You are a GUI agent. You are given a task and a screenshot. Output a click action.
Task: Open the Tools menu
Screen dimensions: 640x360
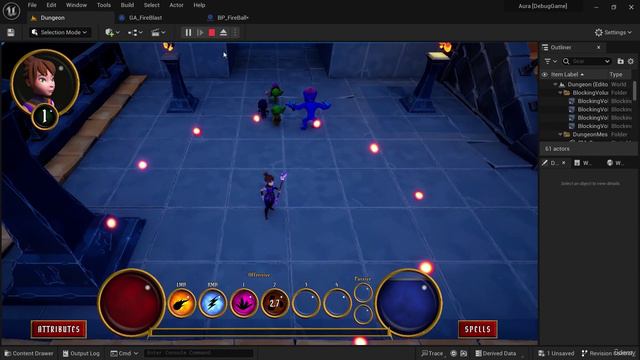tap(104, 5)
